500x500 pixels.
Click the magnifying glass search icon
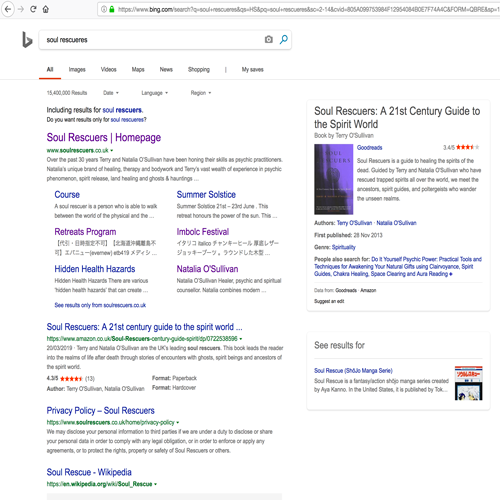pyautogui.click(x=284, y=39)
